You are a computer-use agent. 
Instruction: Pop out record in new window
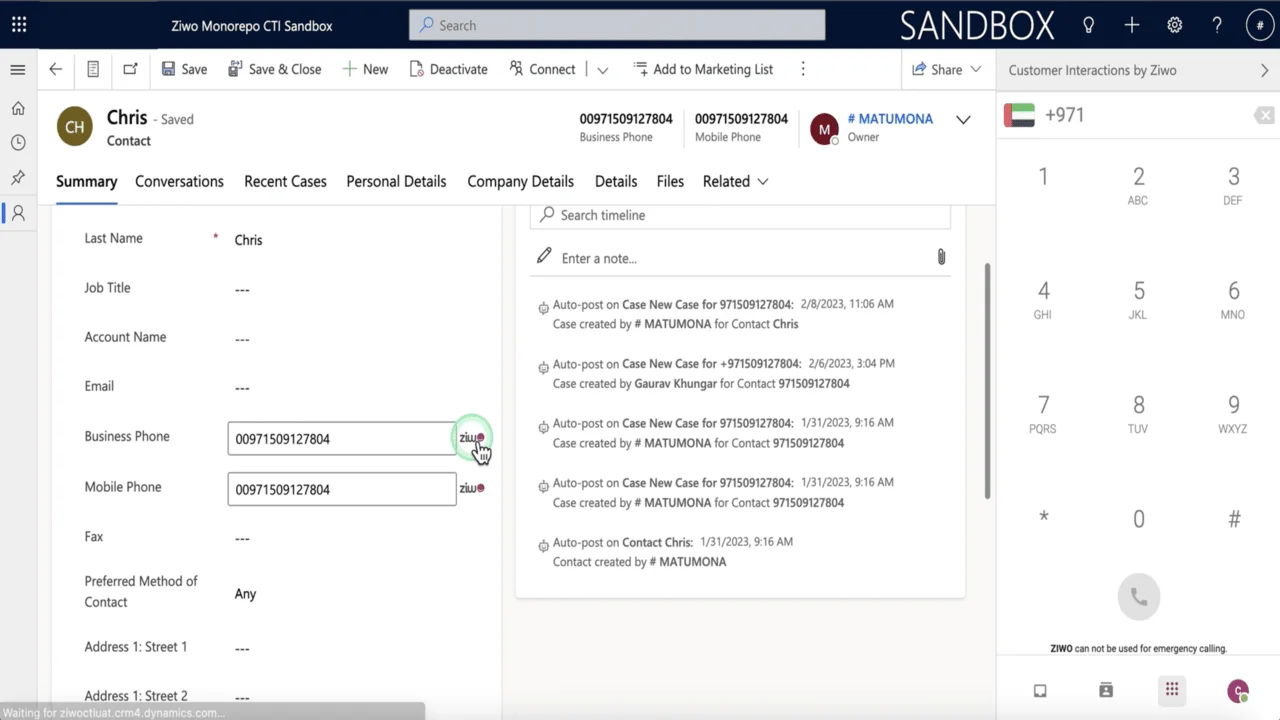tap(130, 69)
